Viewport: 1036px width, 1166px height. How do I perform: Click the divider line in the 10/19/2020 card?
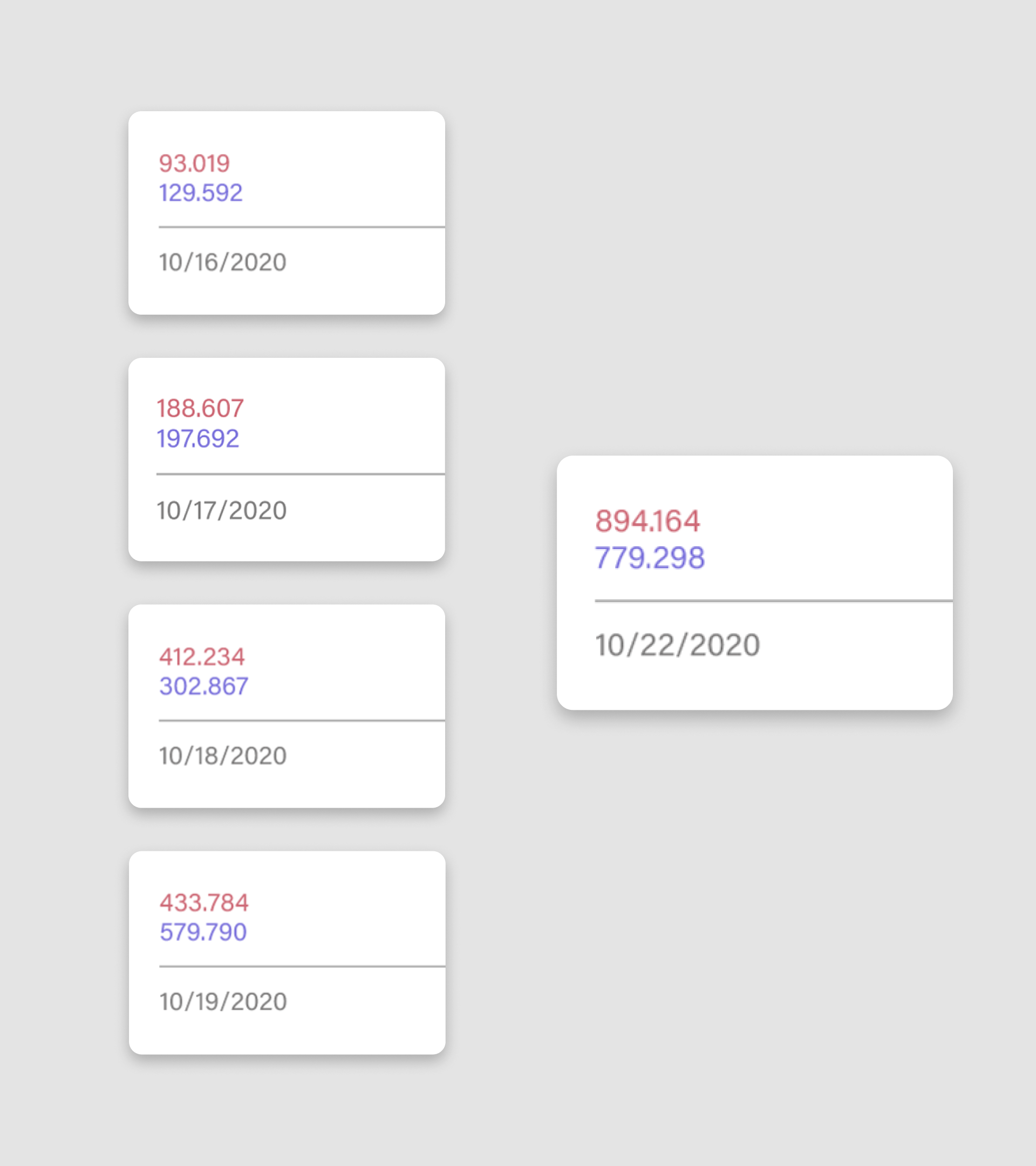[302, 967]
